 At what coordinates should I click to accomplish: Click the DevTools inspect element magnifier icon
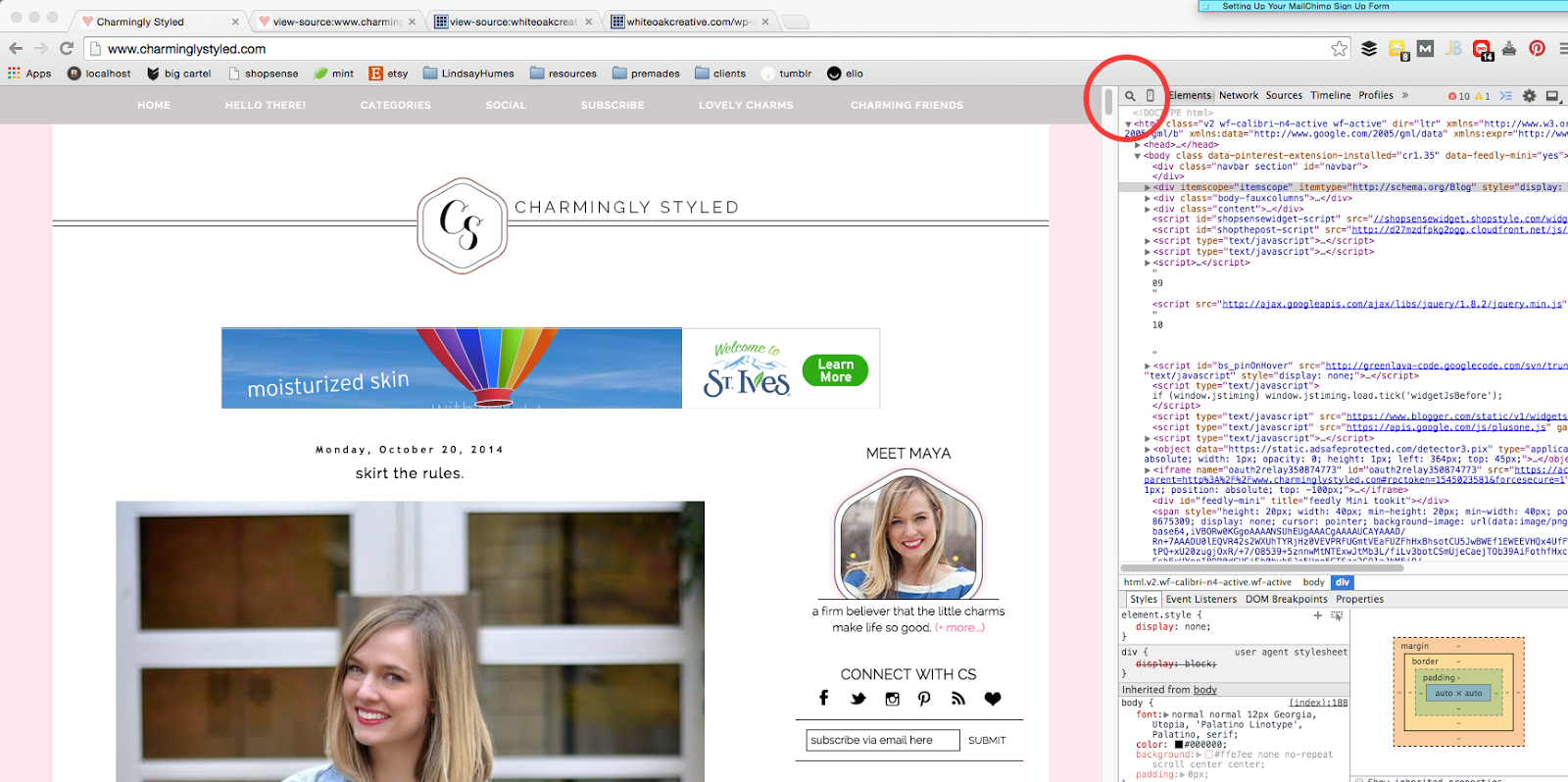coord(1130,96)
